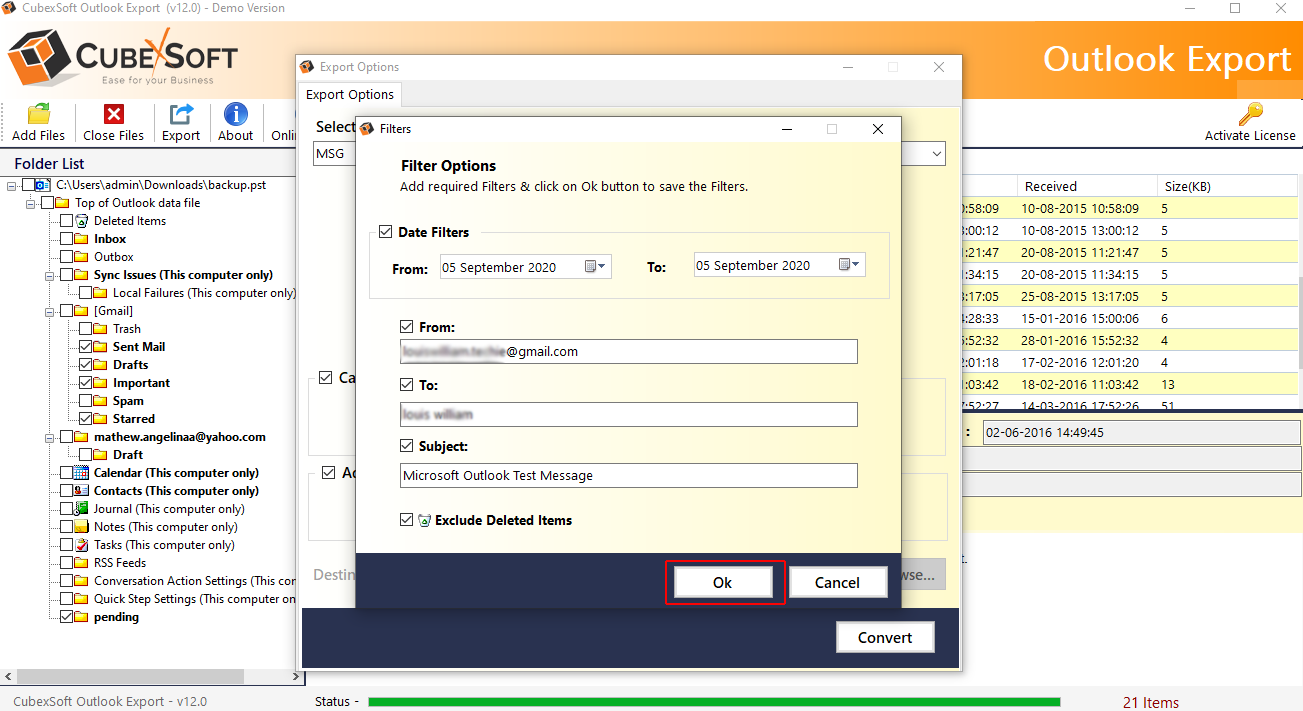Select the Deleted Items folder
Viewport: 1303px width, 711px height.
tap(130, 221)
